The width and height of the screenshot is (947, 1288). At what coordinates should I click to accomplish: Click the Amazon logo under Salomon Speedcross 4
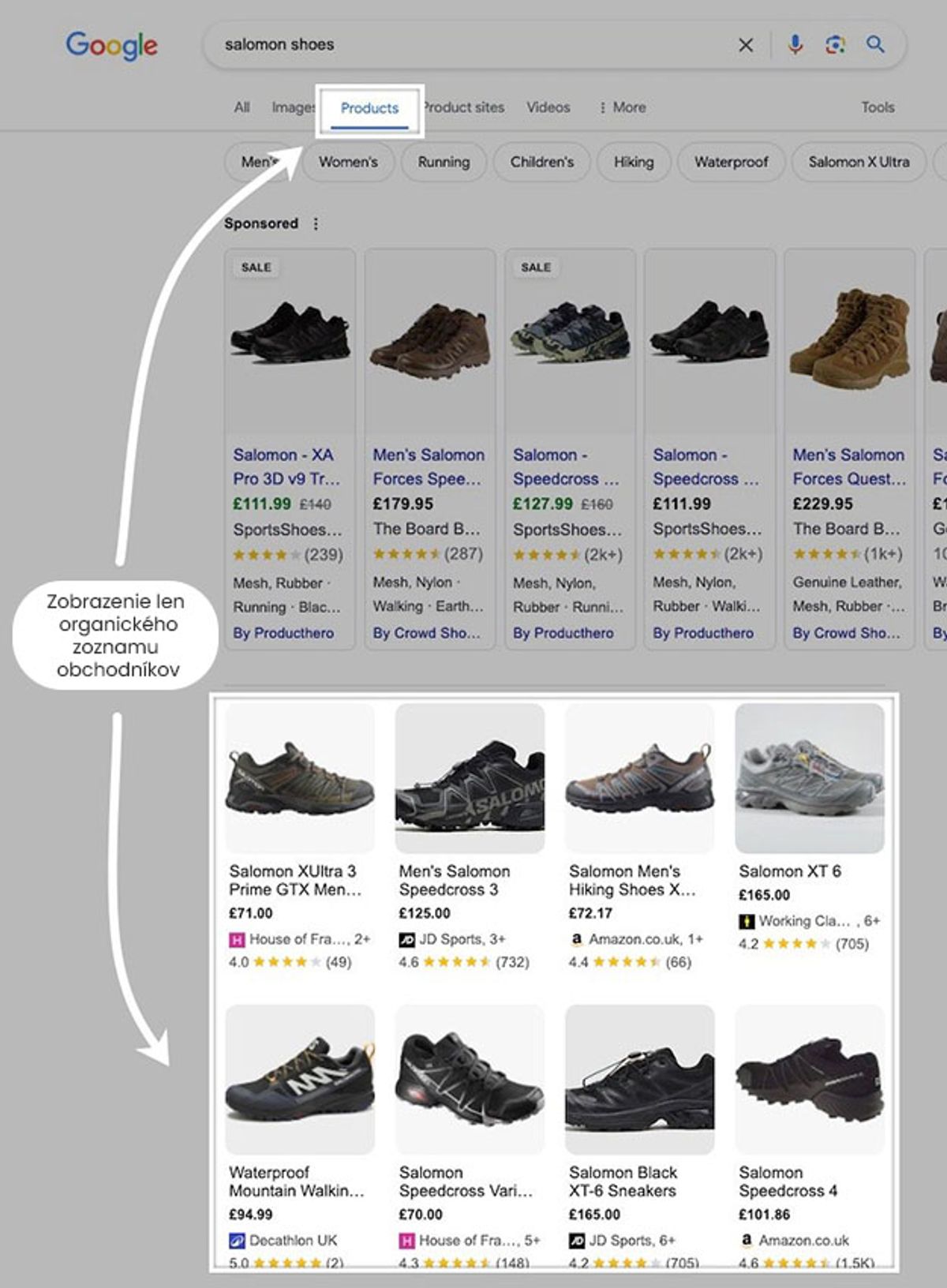pyautogui.click(x=746, y=1241)
